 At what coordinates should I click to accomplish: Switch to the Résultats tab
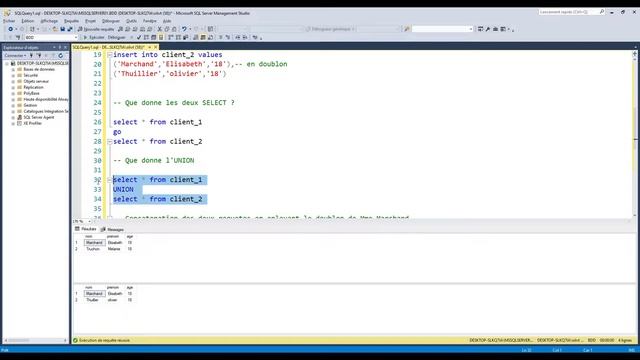[x=86, y=229]
